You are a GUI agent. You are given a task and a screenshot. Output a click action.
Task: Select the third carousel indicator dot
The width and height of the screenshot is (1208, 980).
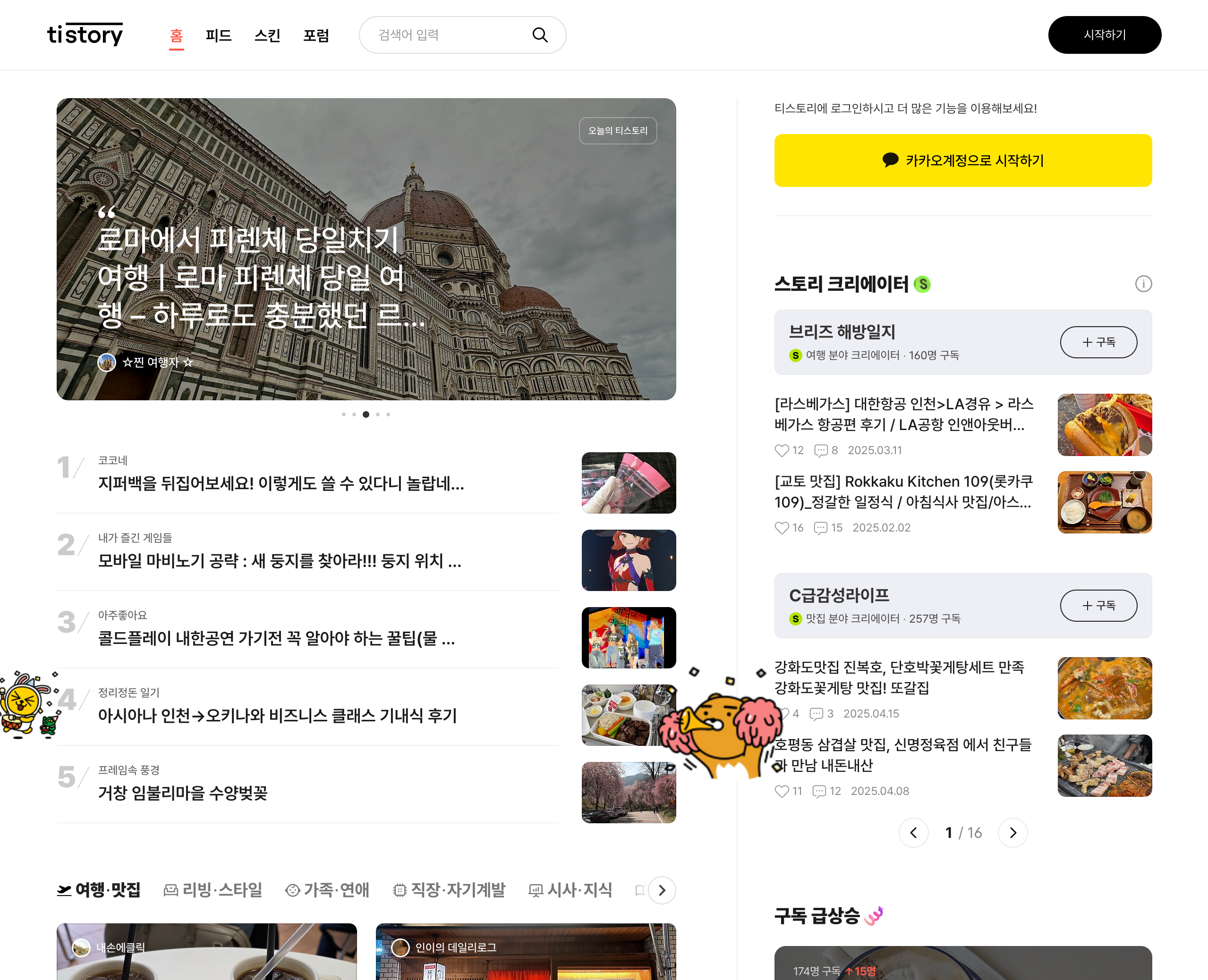(x=366, y=414)
